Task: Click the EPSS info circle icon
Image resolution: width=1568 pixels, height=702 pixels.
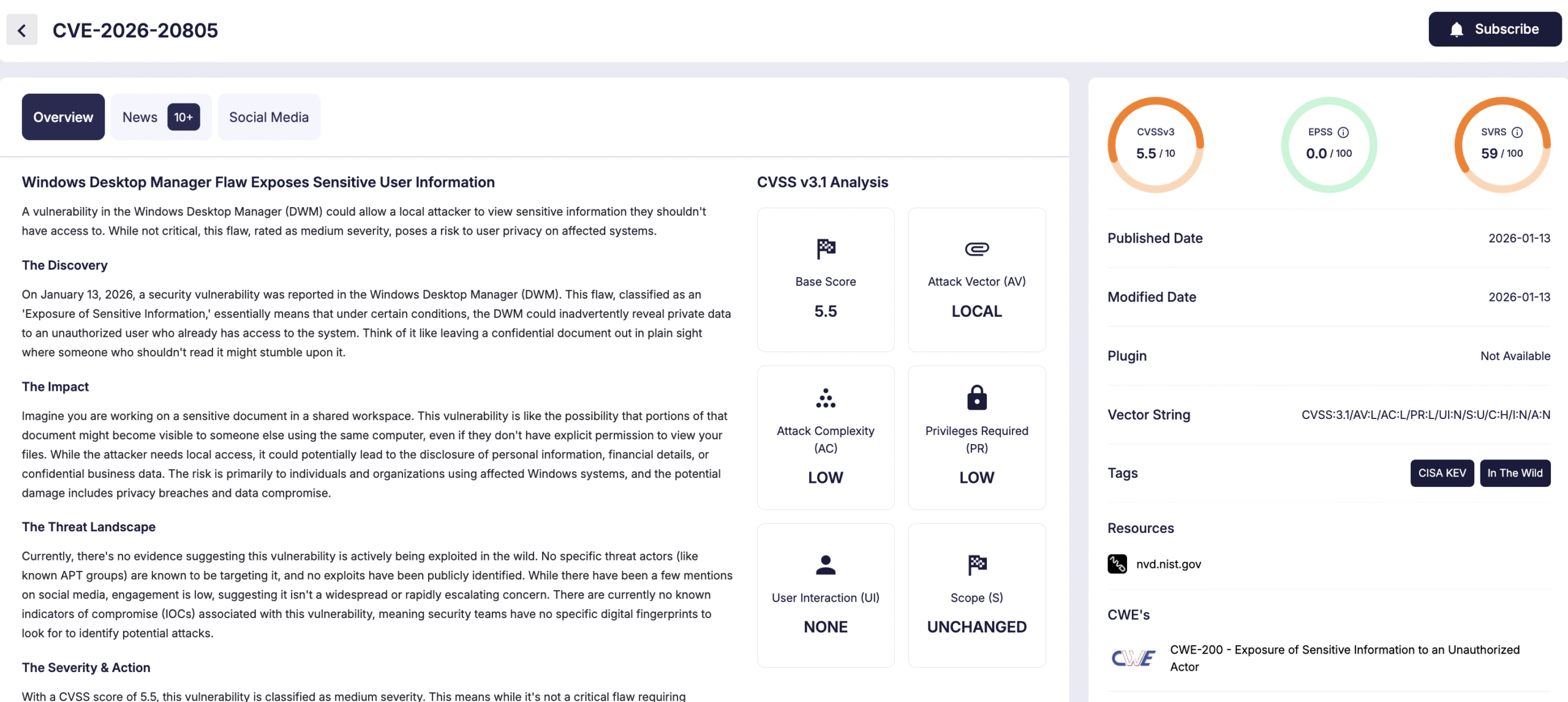Action: click(1343, 132)
